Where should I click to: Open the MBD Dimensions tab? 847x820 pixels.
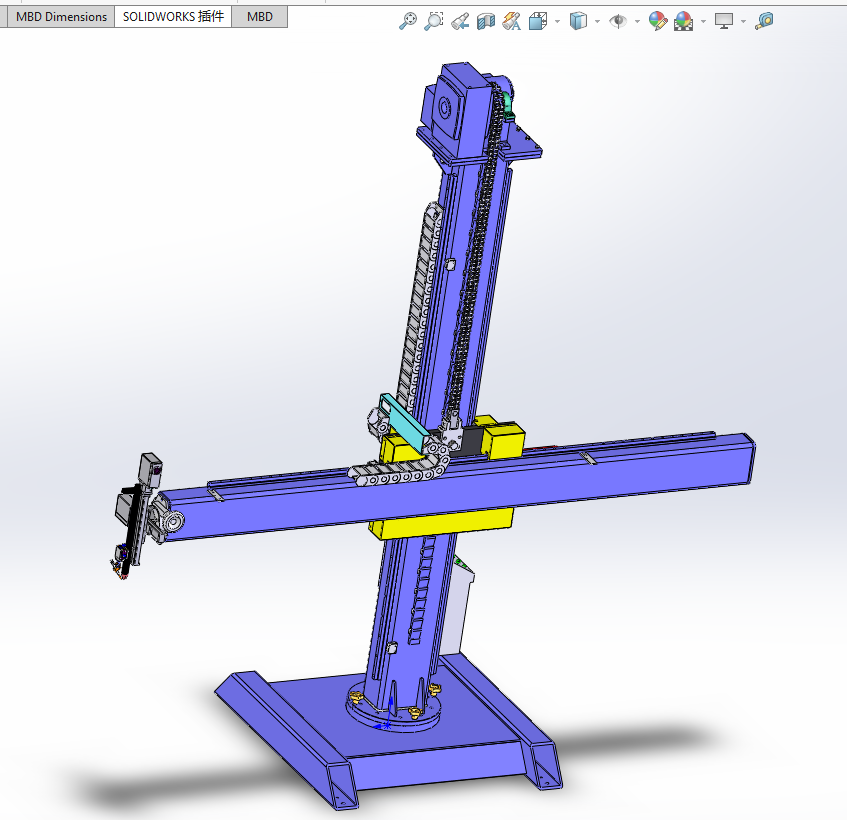tap(61, 17)
